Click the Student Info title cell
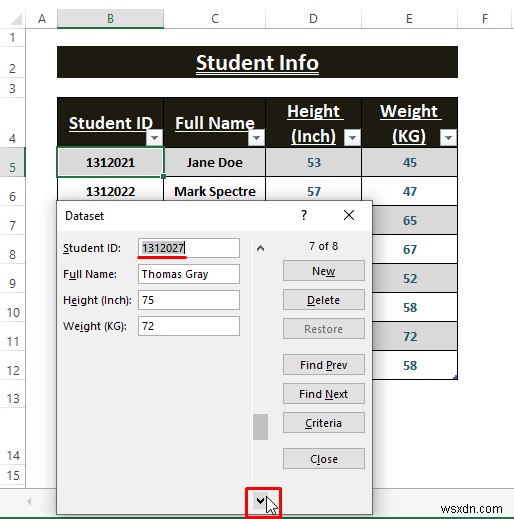The image size is (514, 519). (257, 62)
